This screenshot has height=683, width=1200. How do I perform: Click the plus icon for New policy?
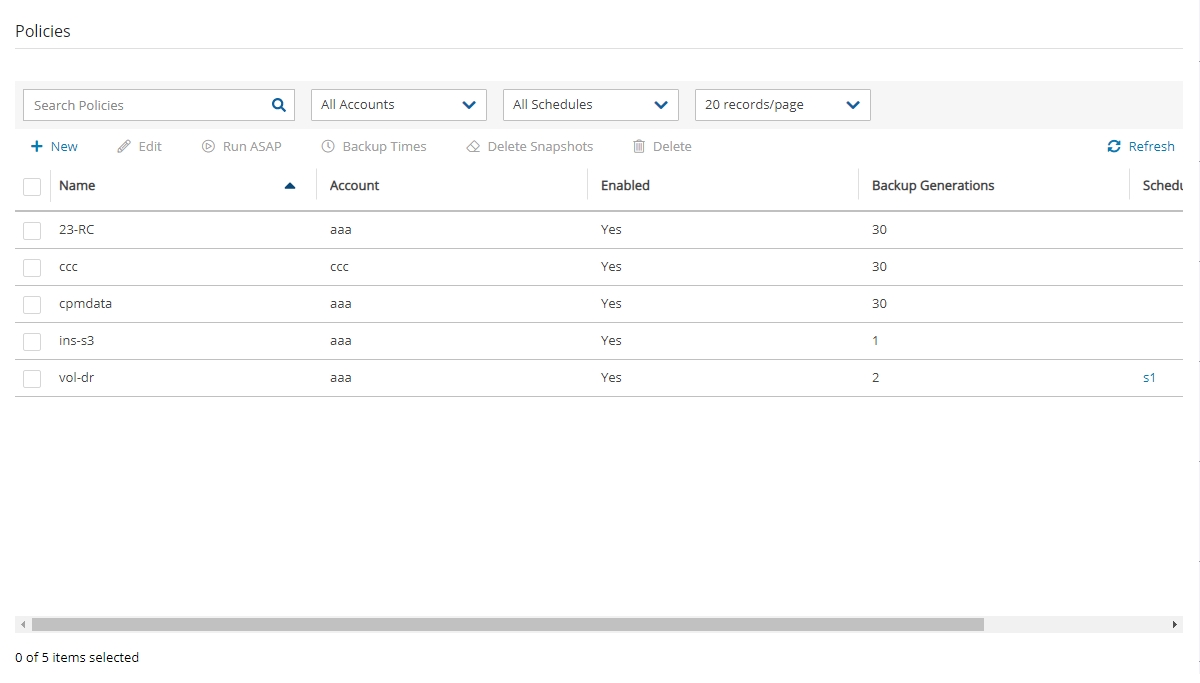pyautogui.click(x=37, y=147)
